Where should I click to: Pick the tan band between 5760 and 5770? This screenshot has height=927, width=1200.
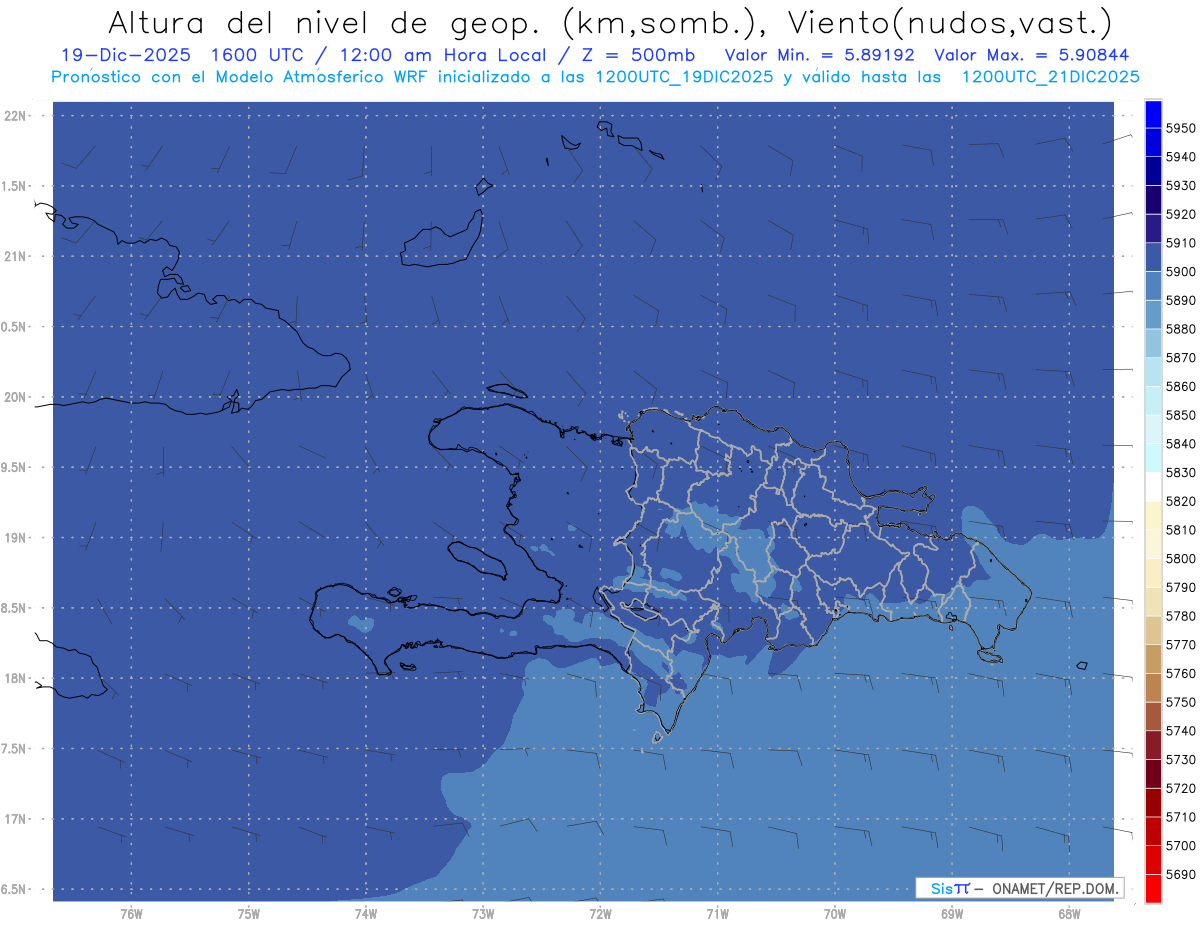1153,659
